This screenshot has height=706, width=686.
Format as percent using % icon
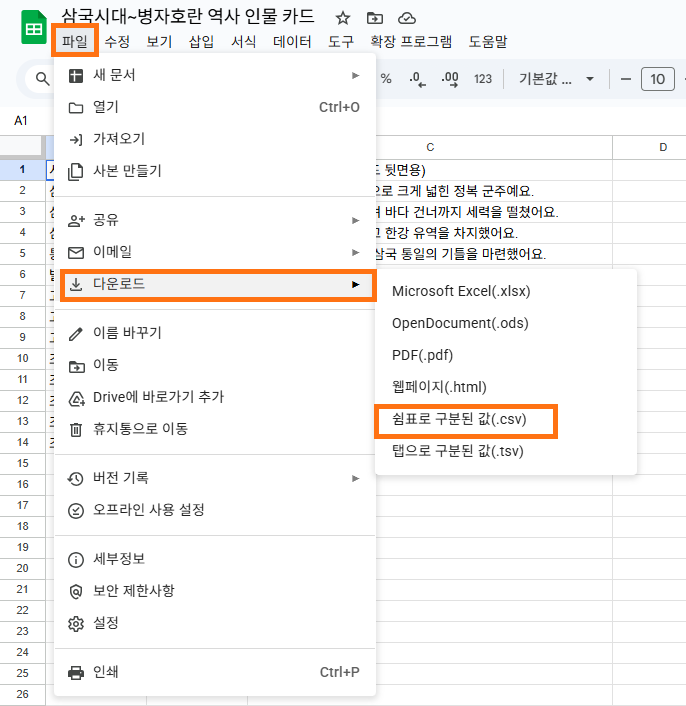coord(386,79)
